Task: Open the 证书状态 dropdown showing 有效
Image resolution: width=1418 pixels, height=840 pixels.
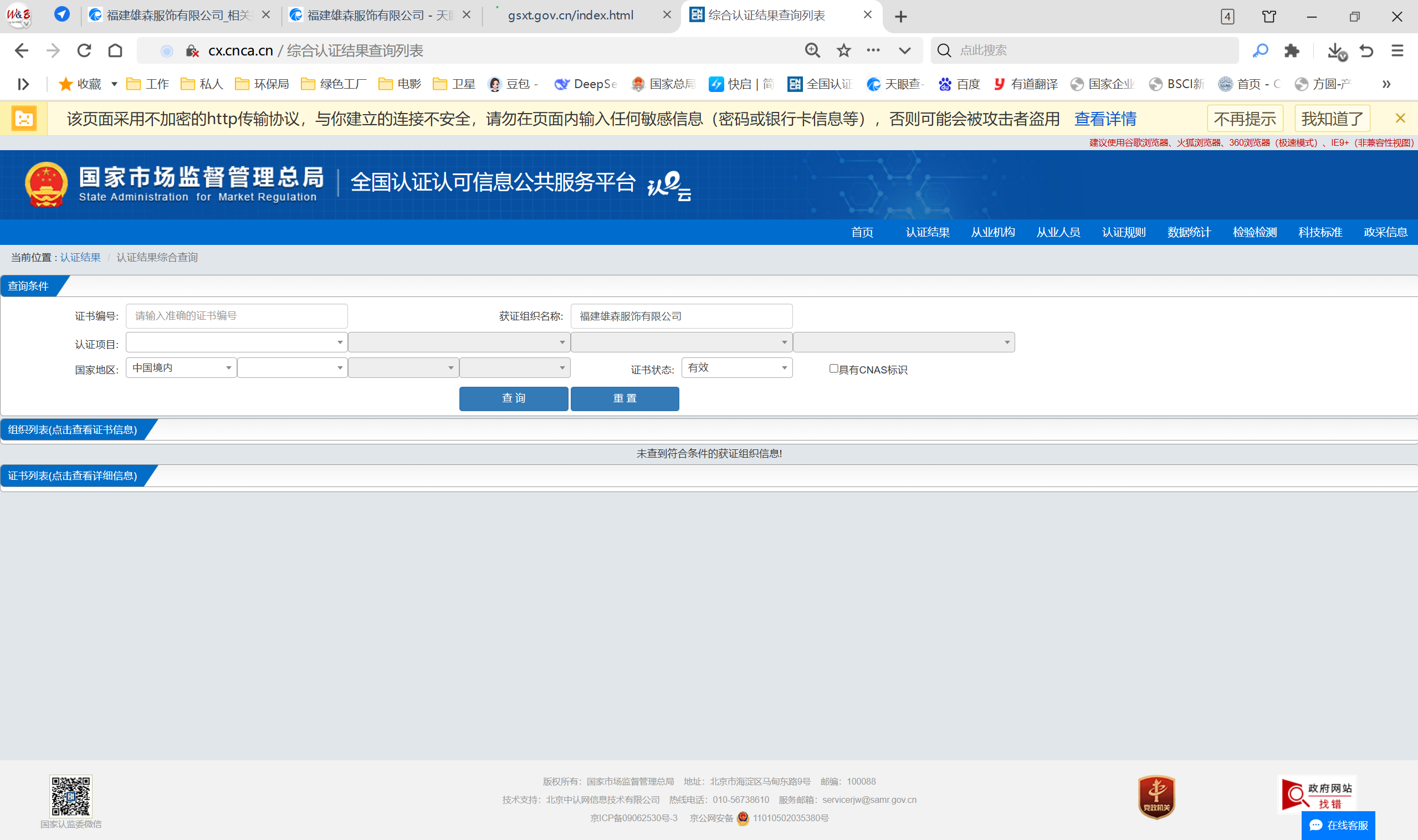Action: click(x=736, y=368)
